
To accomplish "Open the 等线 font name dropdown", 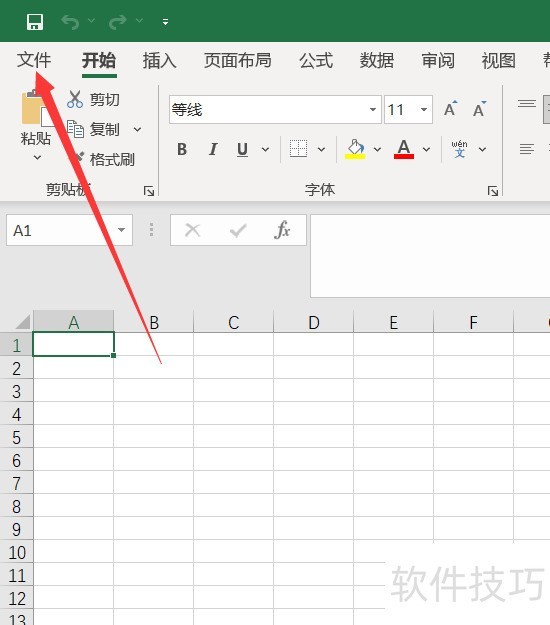I will (x=373, y=109).
